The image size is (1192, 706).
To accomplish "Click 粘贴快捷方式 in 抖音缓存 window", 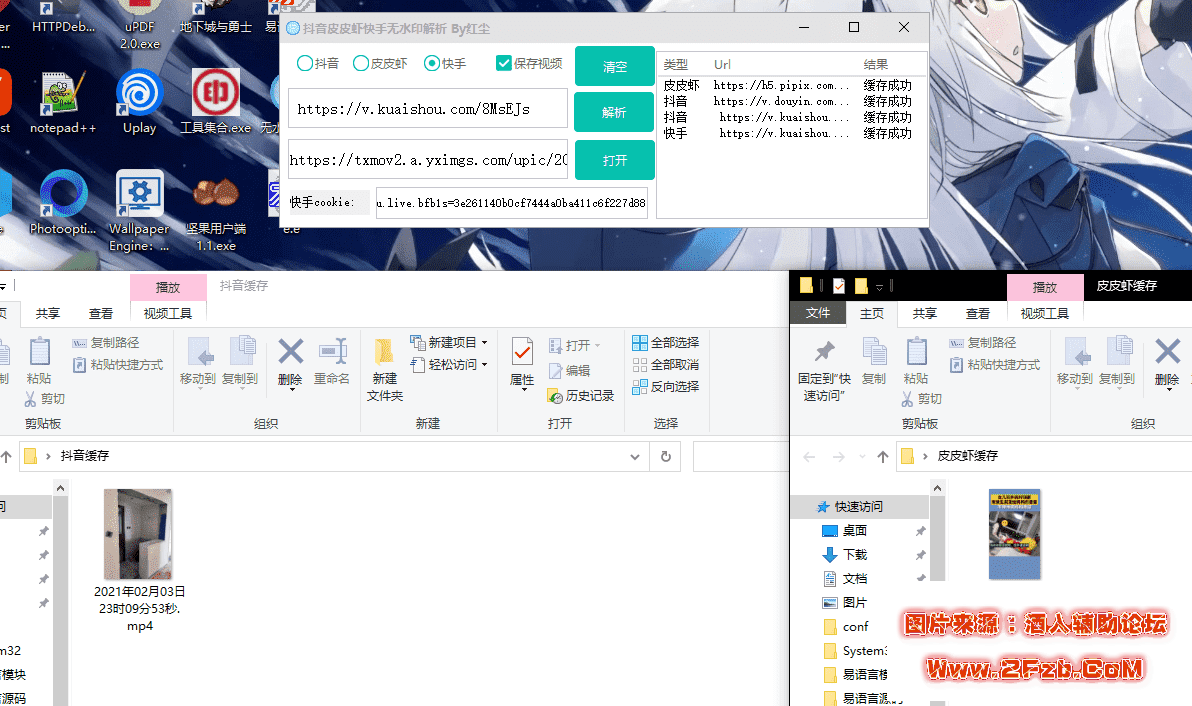I will coord(118,365).
